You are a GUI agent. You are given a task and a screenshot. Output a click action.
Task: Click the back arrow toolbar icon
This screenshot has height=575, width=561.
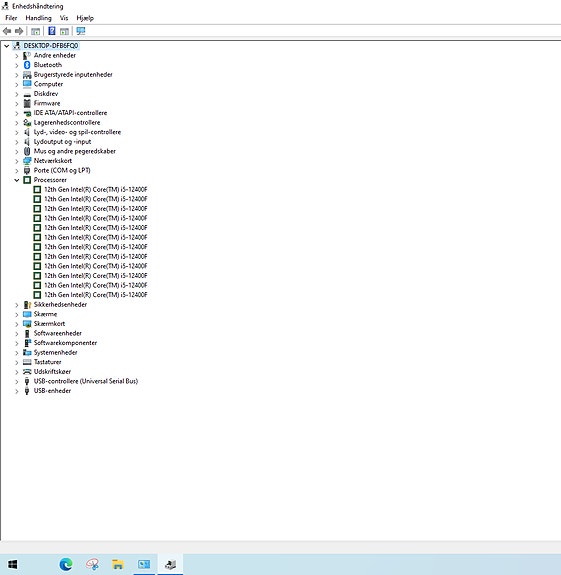click(x=7, y=31)
